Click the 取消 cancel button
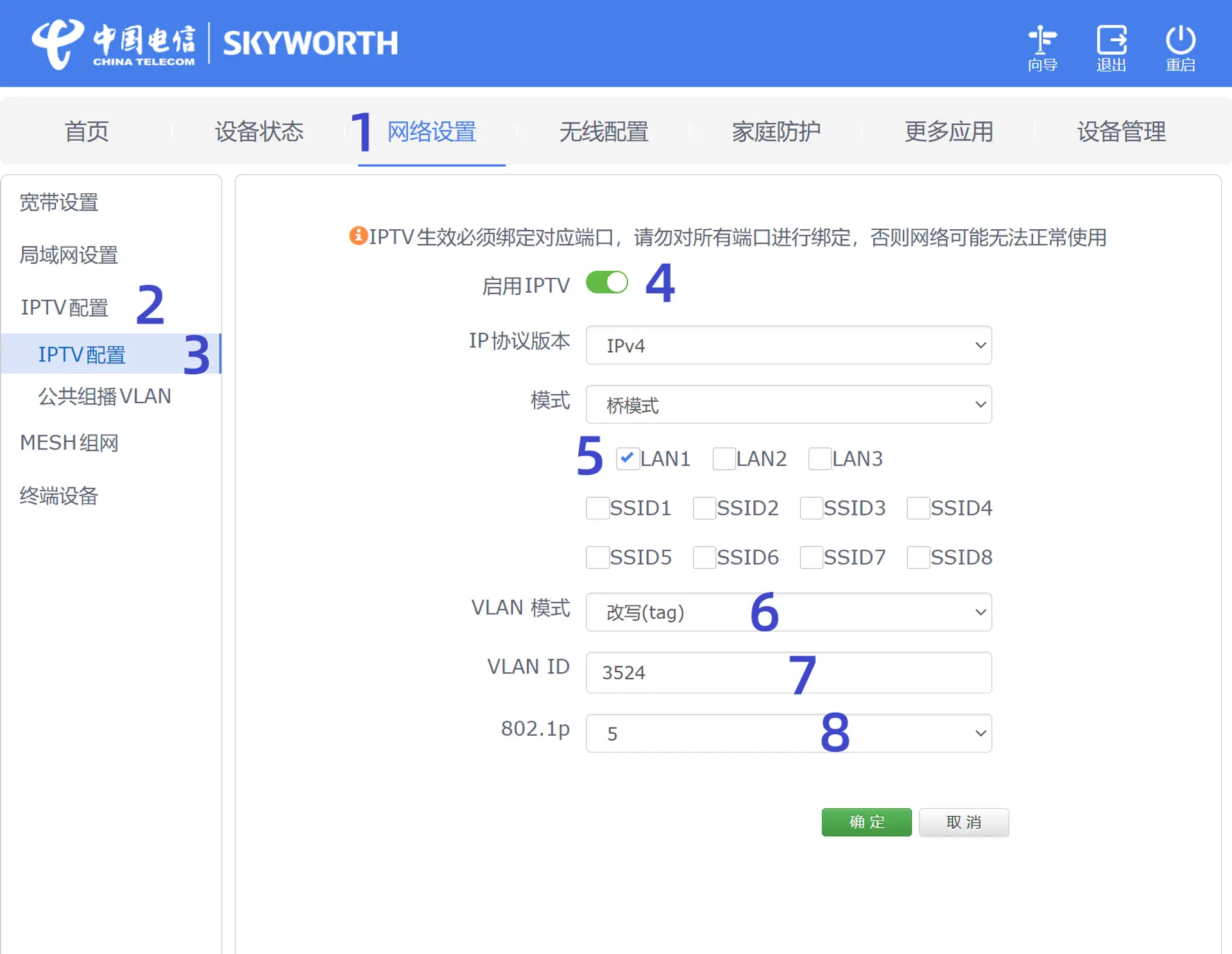 click(963, 822)
